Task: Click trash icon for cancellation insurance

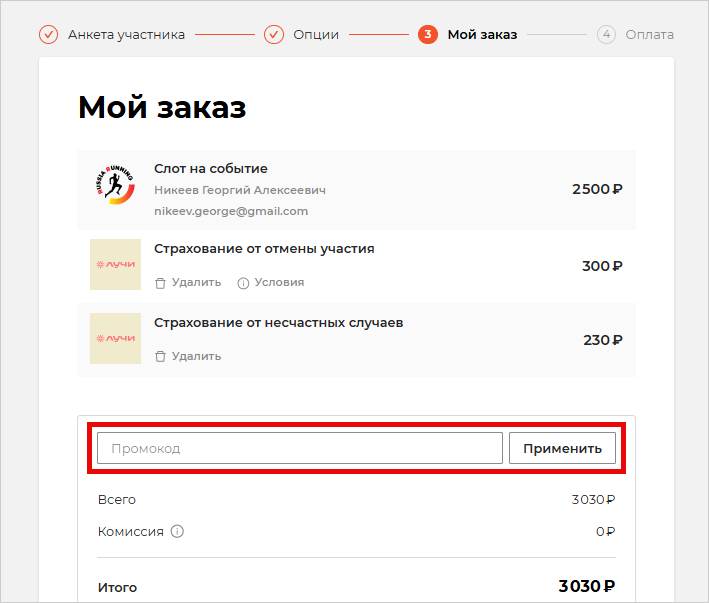Action: coord(160,283)
